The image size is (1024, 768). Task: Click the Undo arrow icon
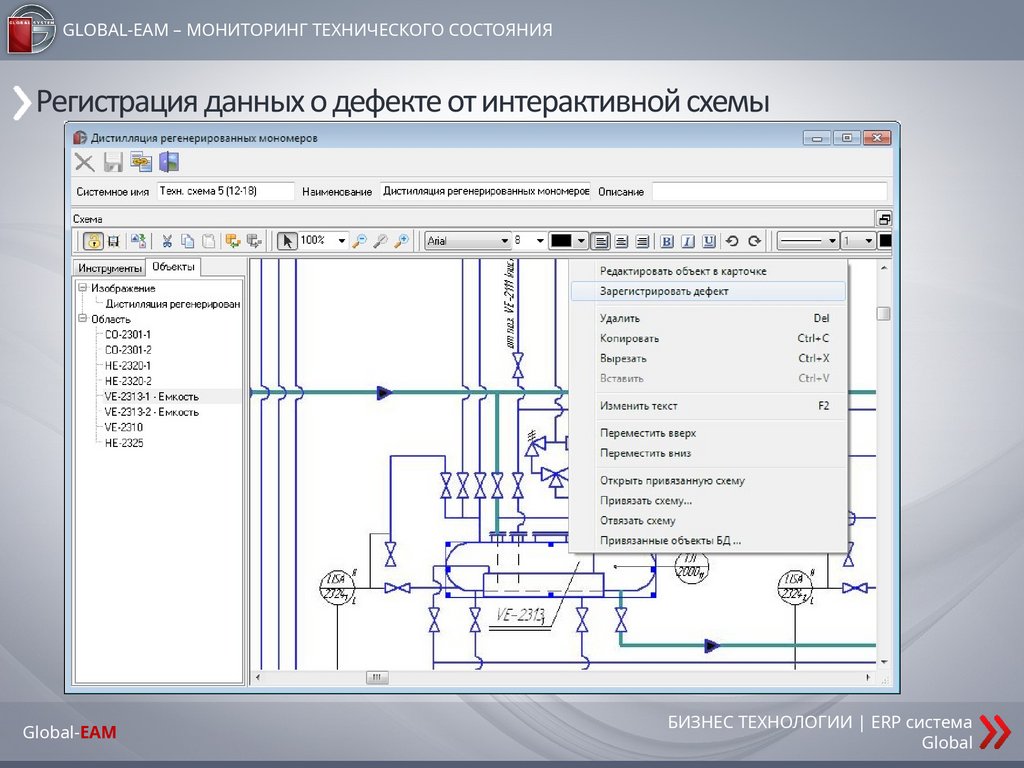[733, 241]
